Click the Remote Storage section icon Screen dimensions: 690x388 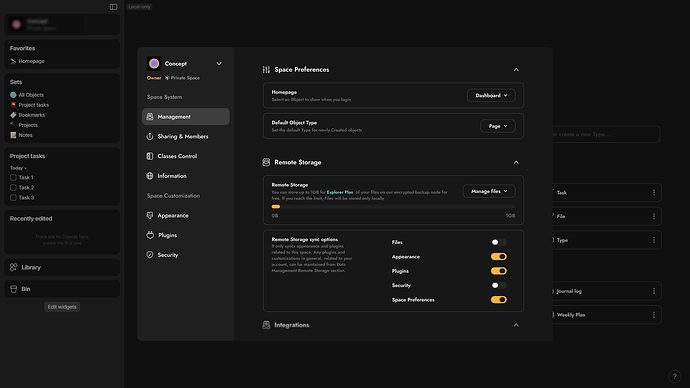coord(266,162)
